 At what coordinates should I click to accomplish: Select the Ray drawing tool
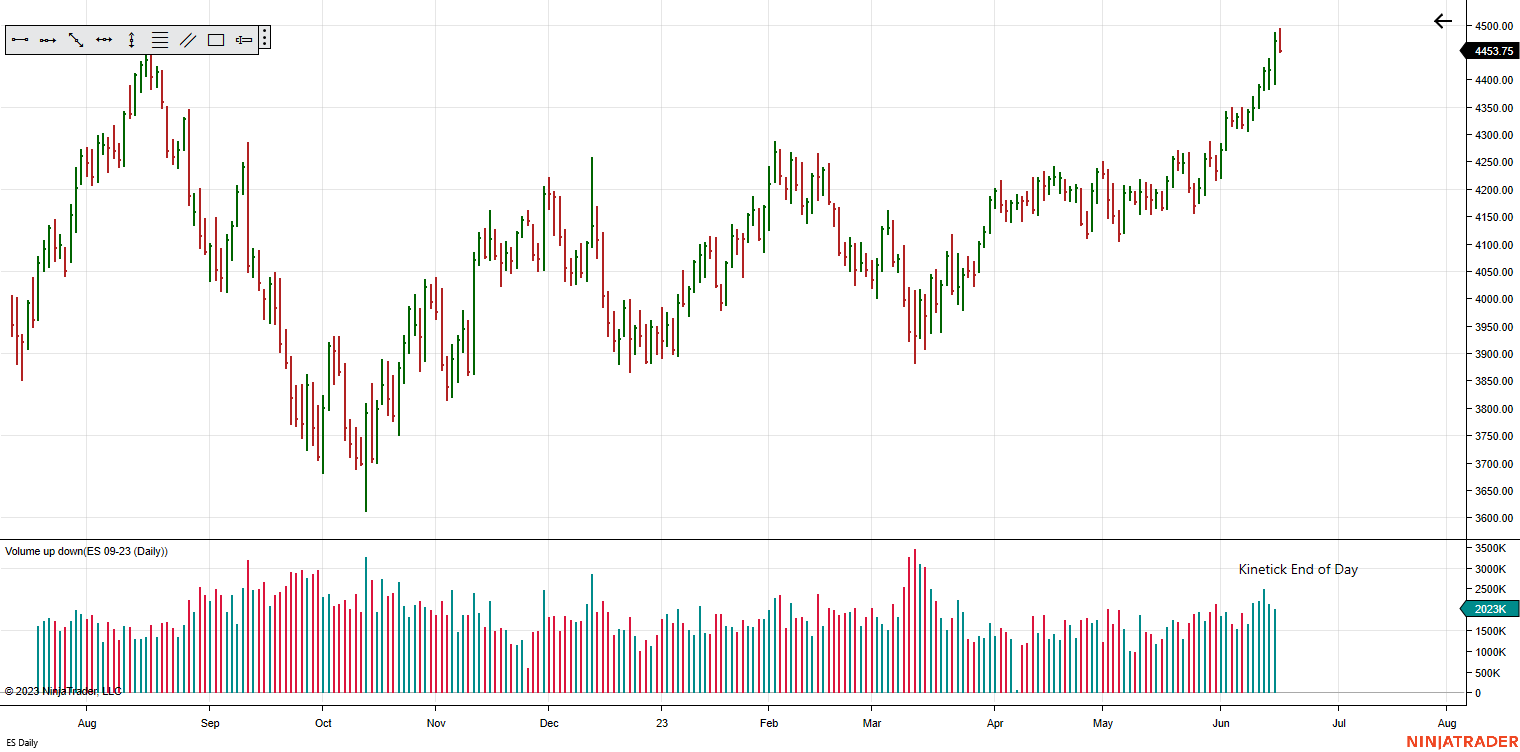(48, 40)
